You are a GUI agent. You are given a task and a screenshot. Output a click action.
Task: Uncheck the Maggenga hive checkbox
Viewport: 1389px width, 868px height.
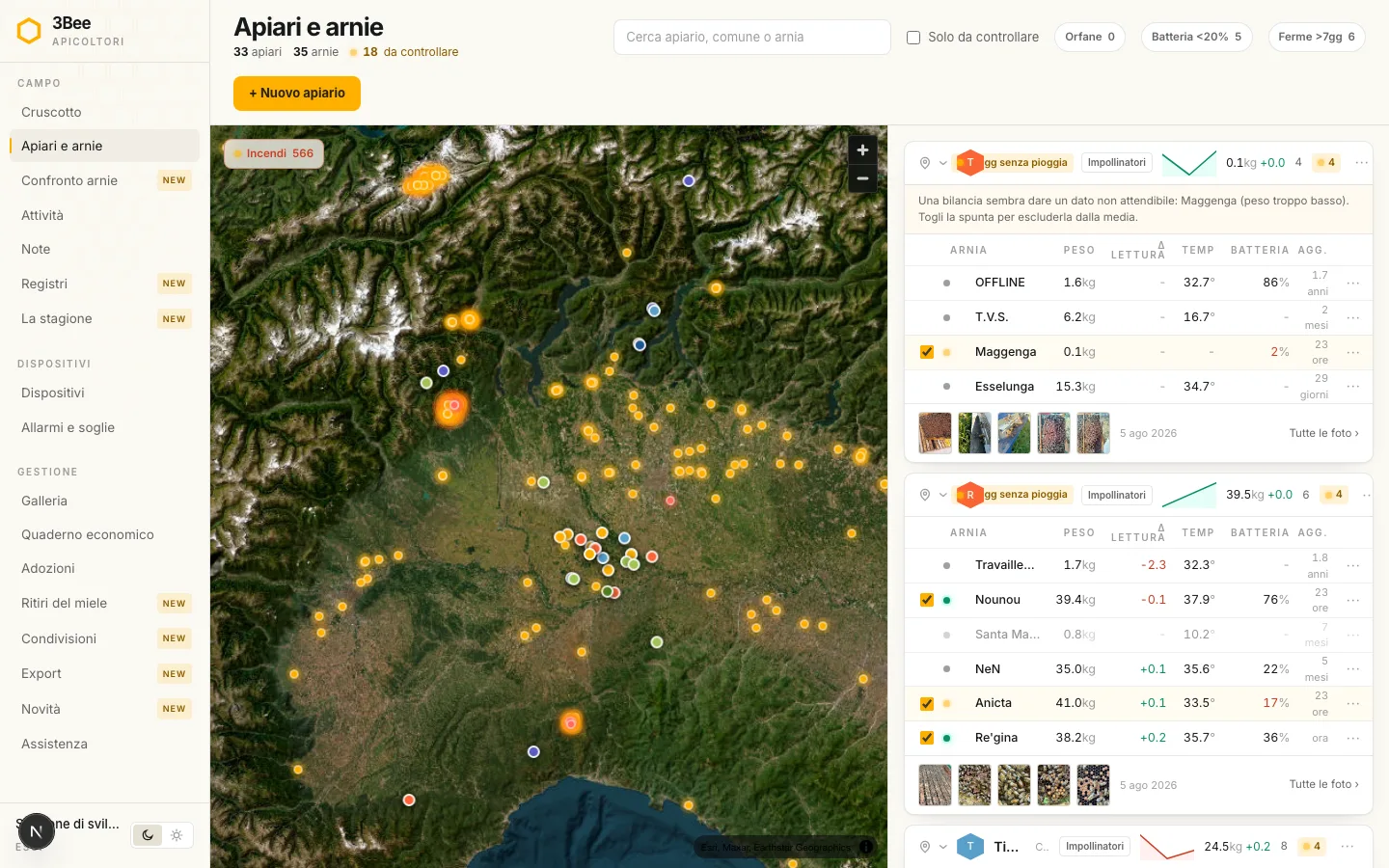[x=927, y=352]
